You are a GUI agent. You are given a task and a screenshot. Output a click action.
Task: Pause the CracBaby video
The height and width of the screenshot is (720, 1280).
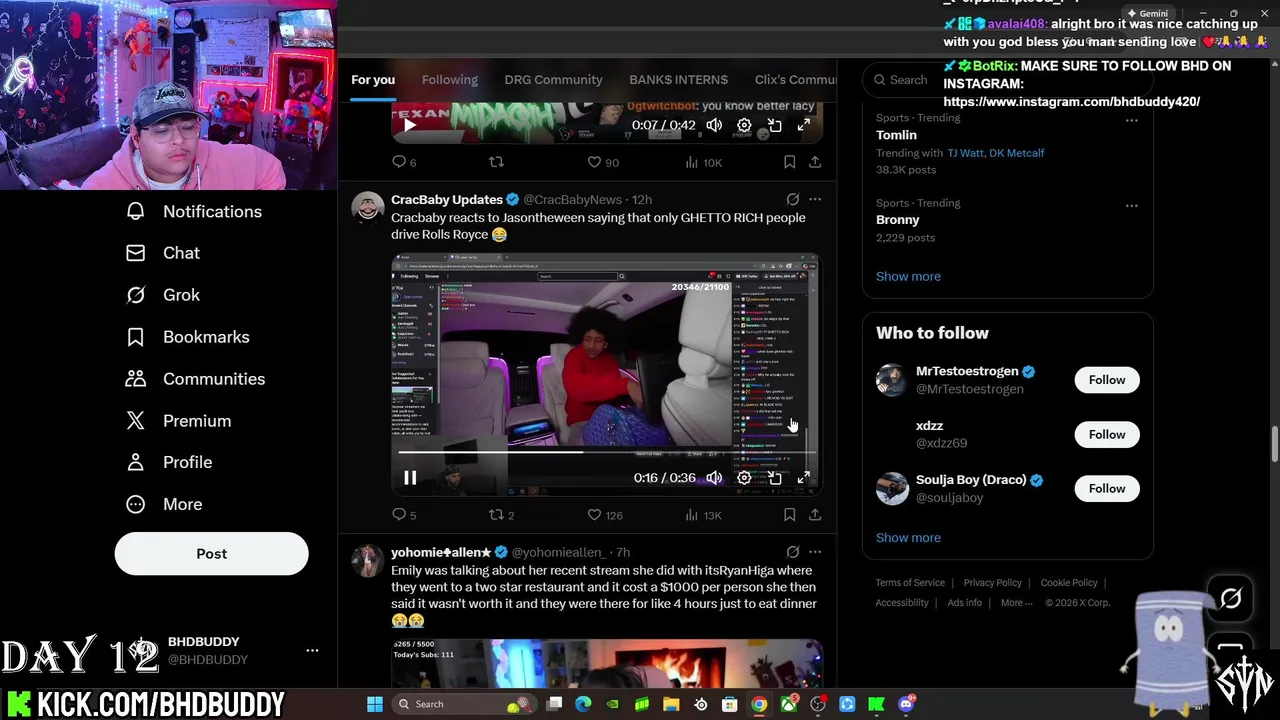410,478
